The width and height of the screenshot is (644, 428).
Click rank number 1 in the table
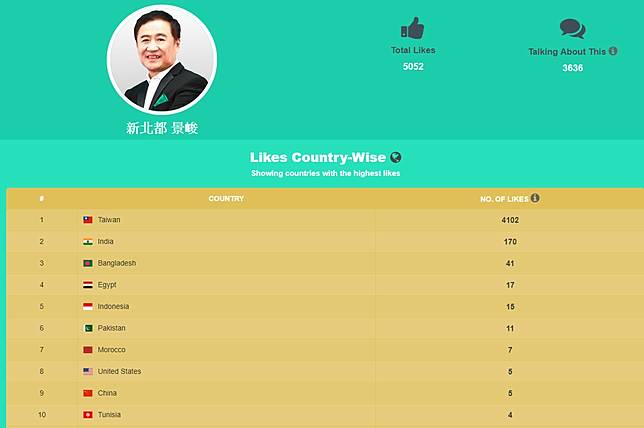[41, 220]
